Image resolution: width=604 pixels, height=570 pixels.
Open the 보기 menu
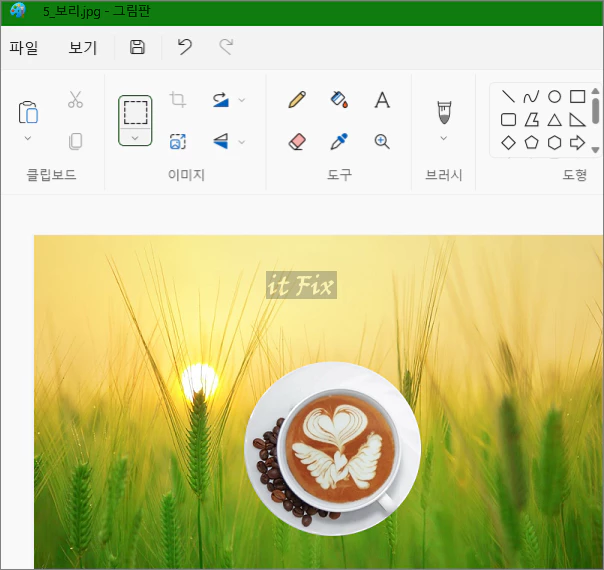coord(83,48)
